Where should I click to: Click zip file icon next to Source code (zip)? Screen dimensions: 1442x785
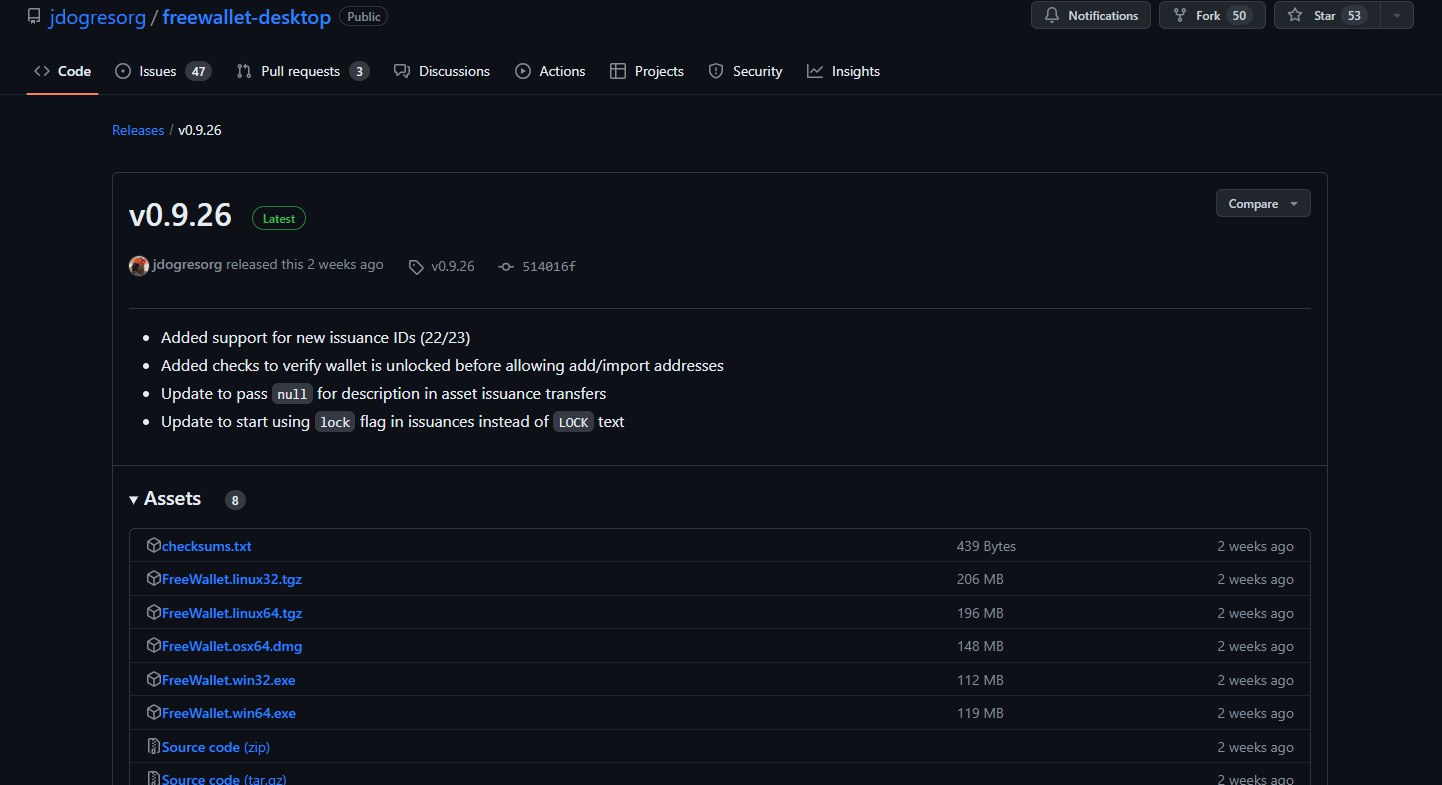click(x=154, y=746)
